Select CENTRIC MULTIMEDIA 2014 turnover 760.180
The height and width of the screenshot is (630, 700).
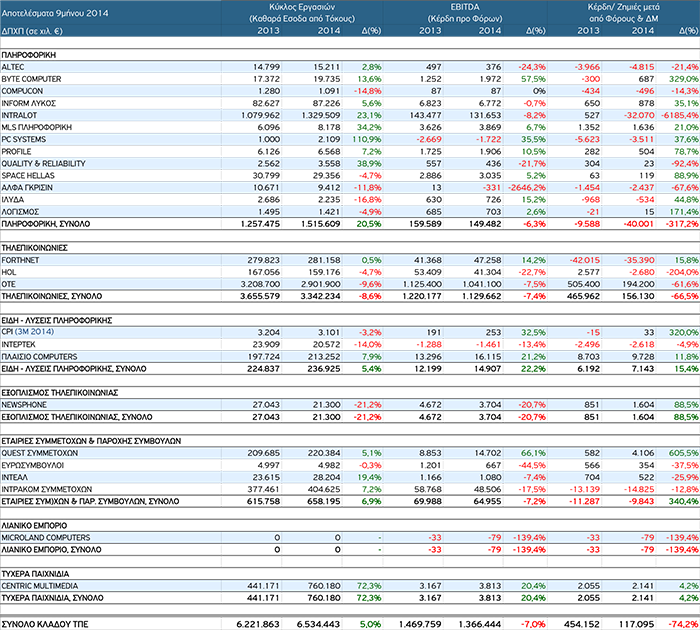324,586
